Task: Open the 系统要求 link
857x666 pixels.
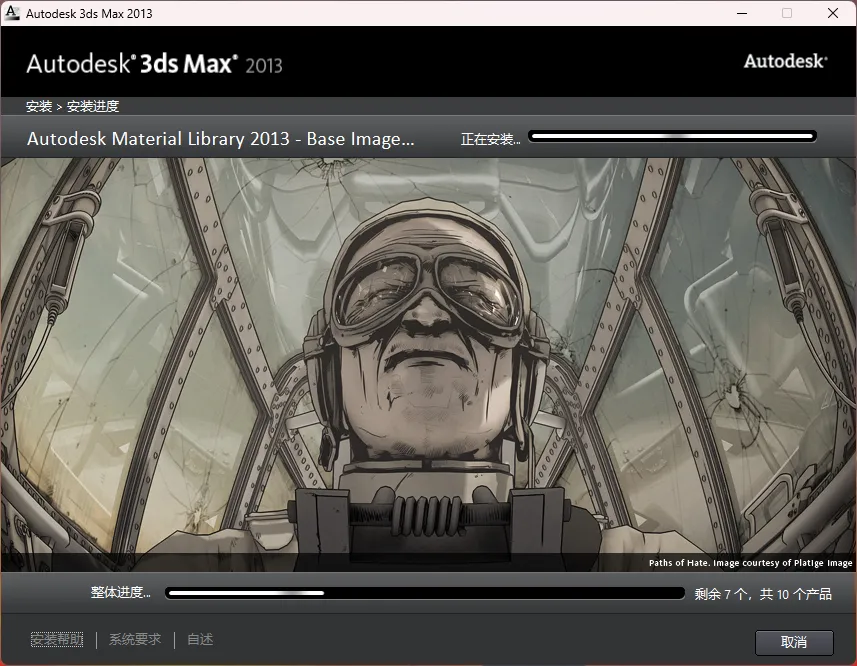Action: coord(135,639)
